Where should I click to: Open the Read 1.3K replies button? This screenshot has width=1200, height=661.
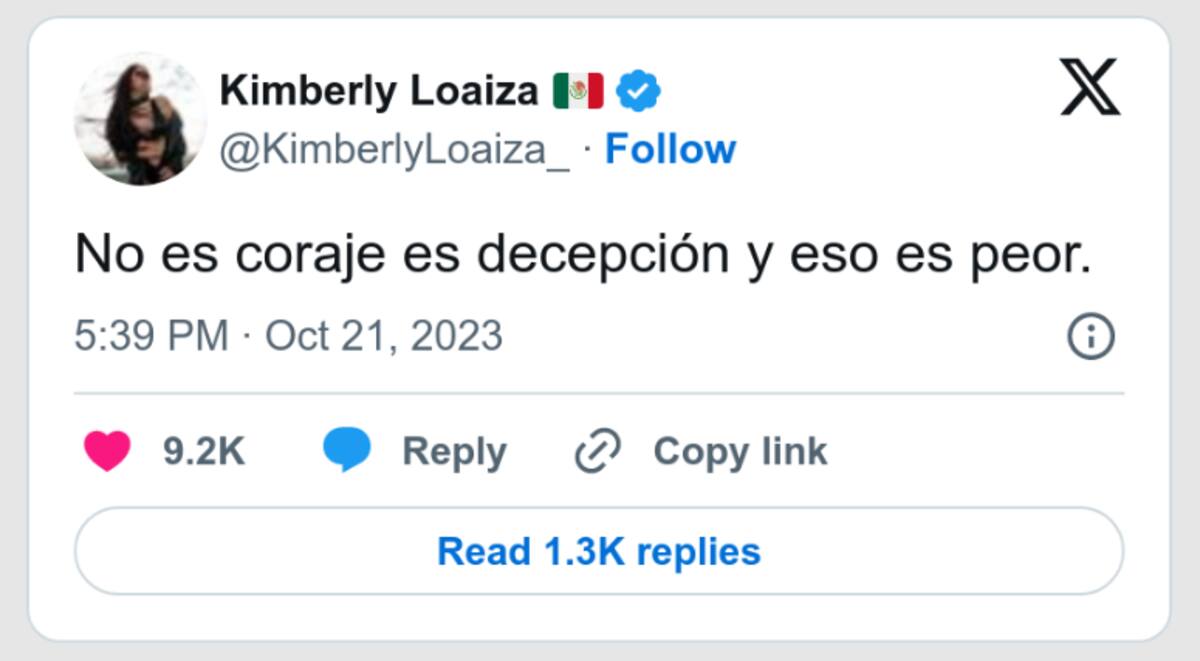(599, 551)
